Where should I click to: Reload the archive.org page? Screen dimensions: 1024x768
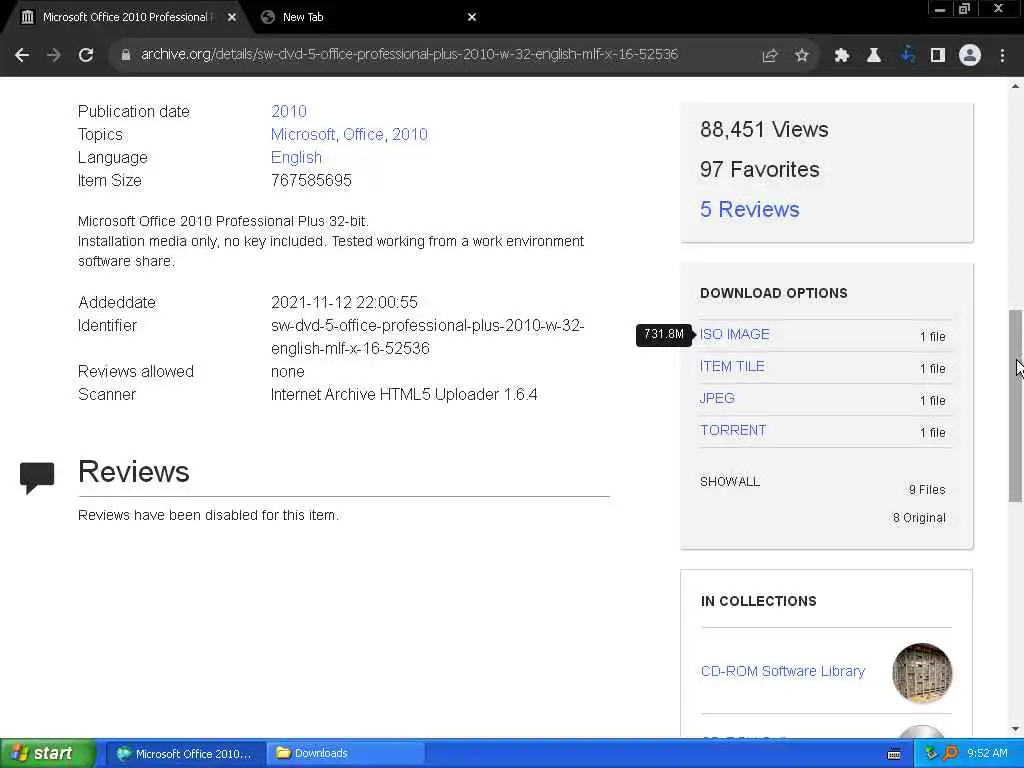[x=86, y=55]
